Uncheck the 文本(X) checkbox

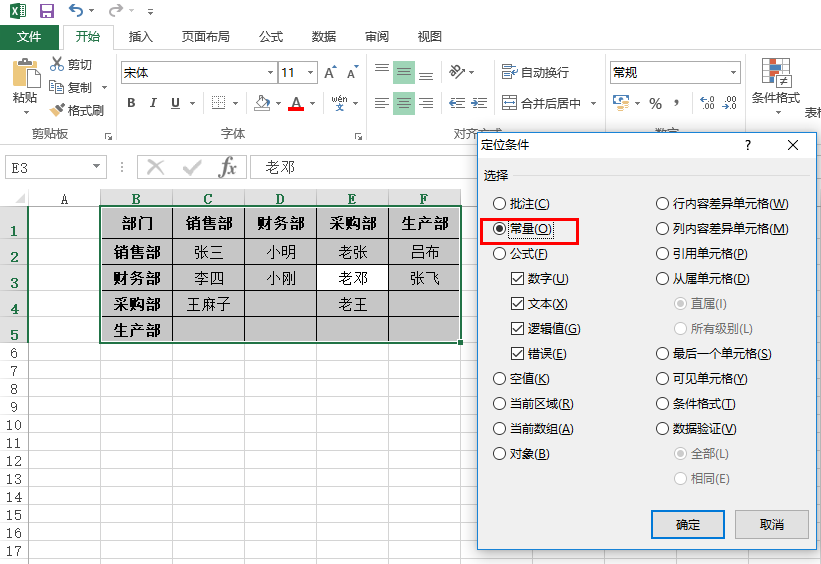pos(517,304)
